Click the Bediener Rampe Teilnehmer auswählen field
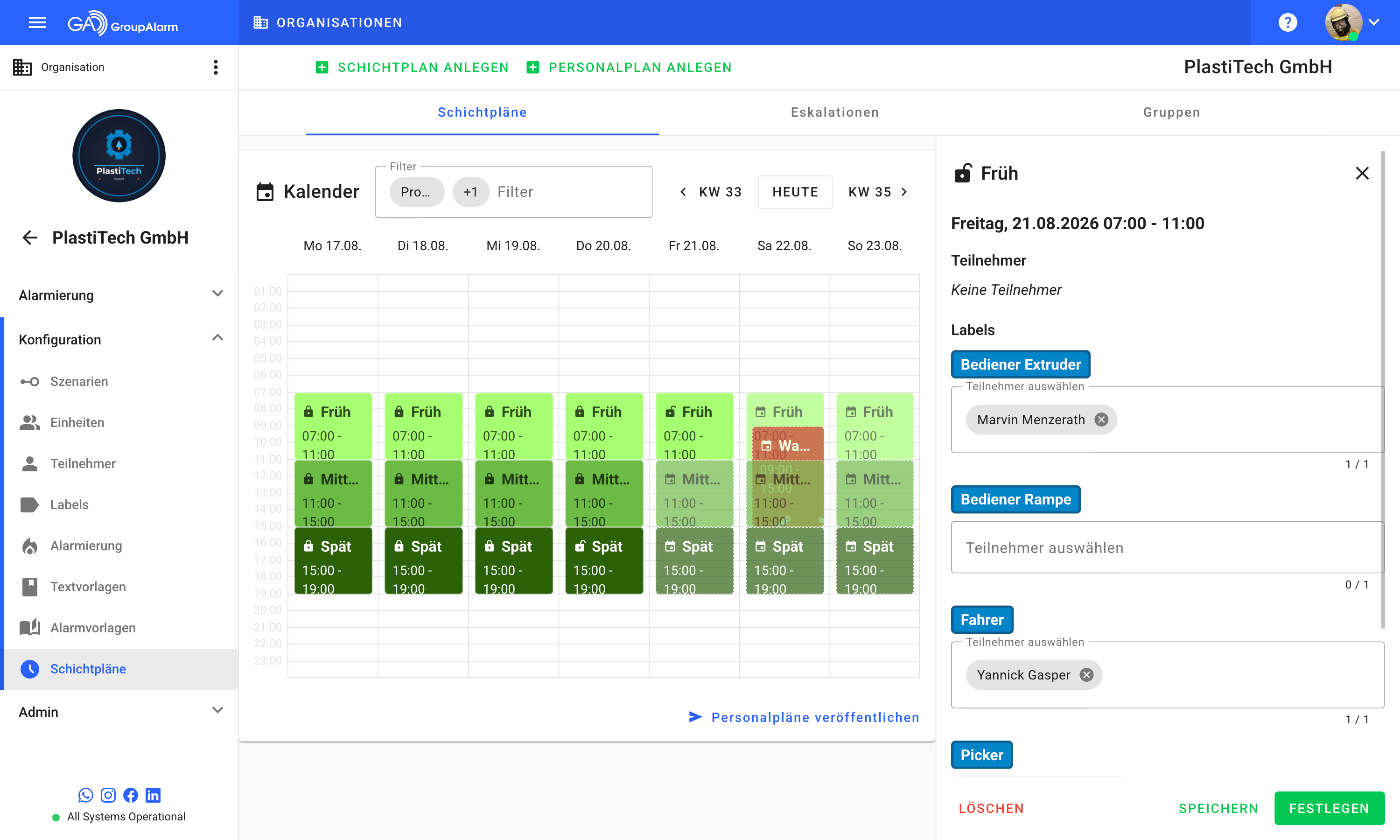Image resolution: width=1400 pixels, height=840 pixels. click(1167, 547)
